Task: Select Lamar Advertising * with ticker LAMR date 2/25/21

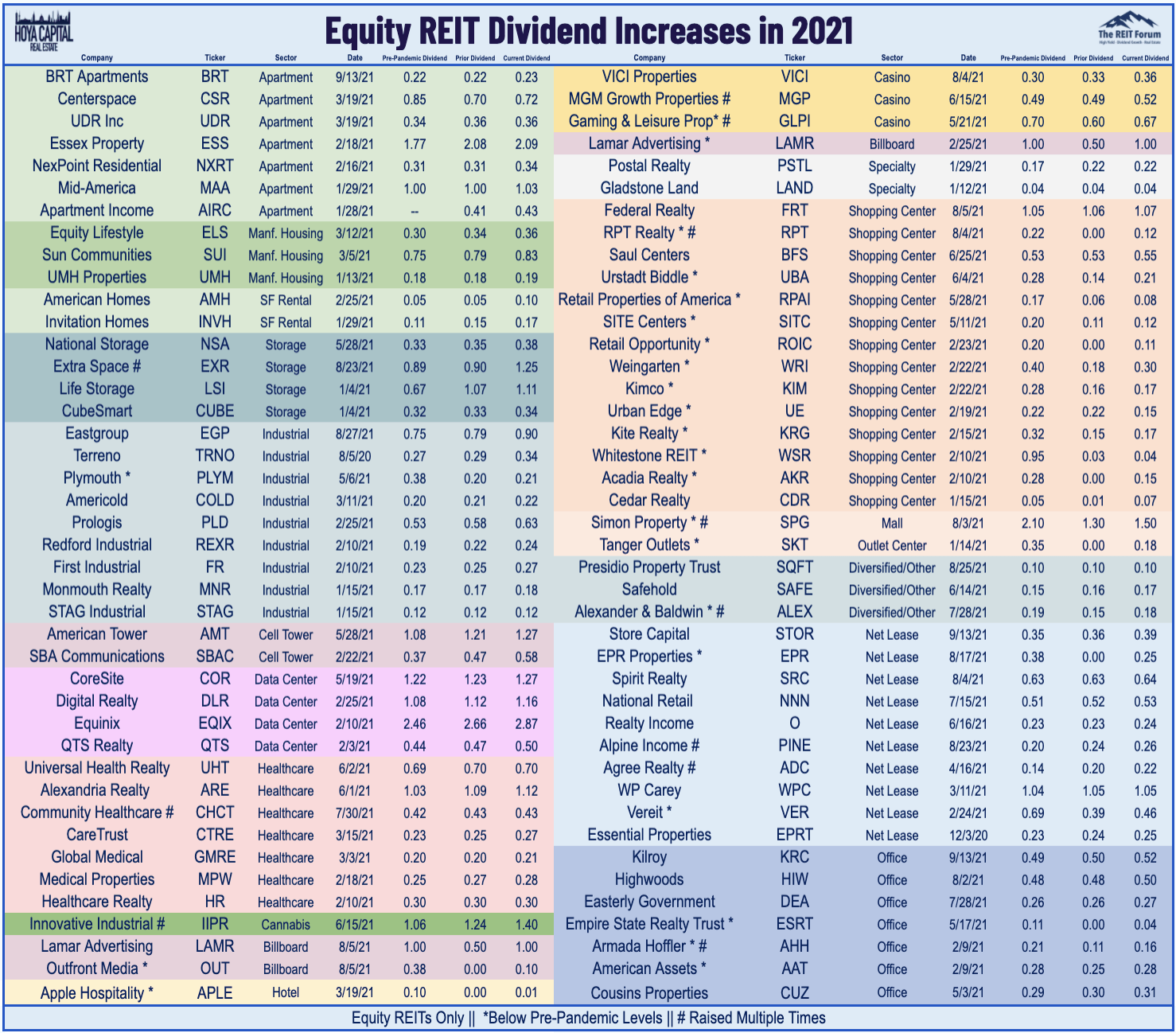Action: [968, 144]
